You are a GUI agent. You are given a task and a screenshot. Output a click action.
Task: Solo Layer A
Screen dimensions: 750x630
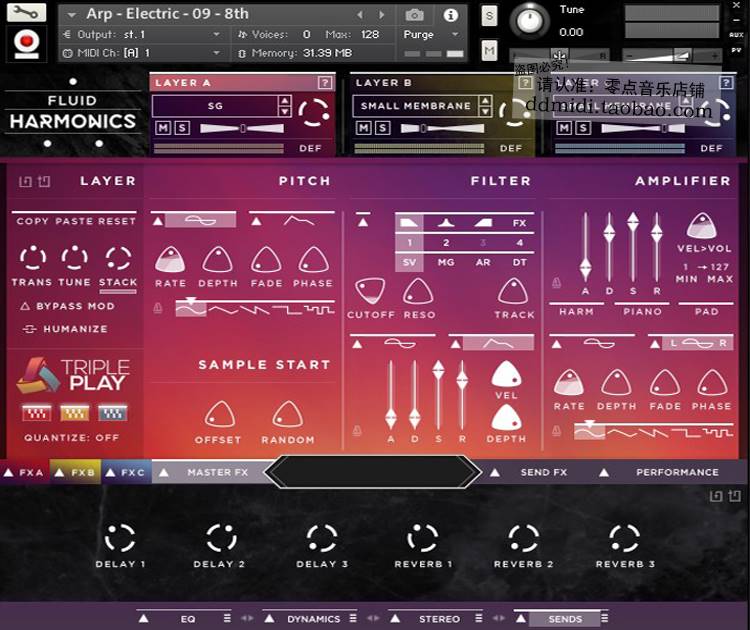pyautogui.click(x=182, y=128)
